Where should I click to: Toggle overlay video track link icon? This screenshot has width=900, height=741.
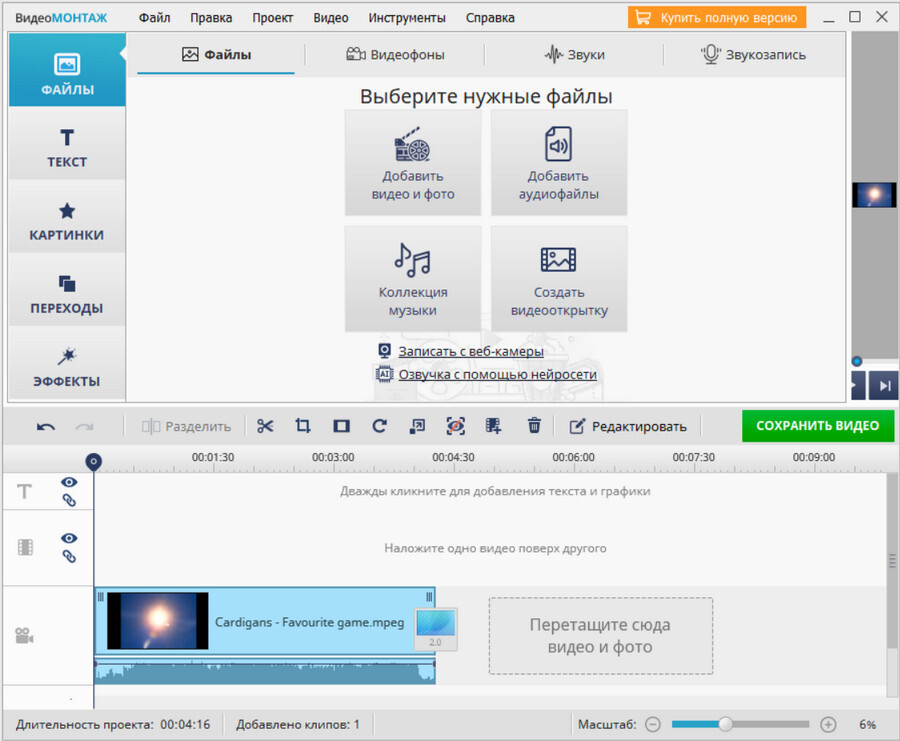[69, 556]
